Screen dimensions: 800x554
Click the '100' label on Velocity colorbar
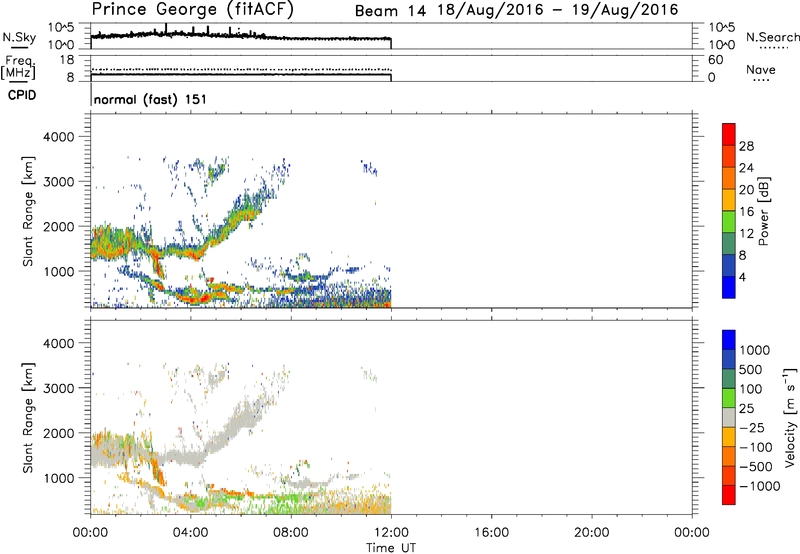pos(750,389)
